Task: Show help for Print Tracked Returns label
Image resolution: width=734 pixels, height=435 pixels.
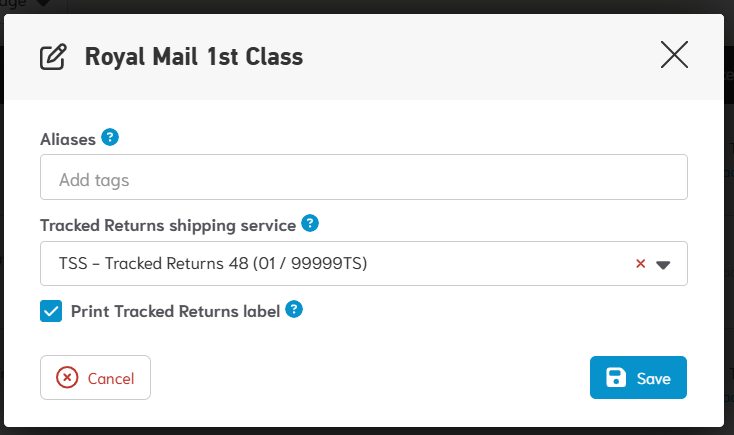Action: [294, 310]
